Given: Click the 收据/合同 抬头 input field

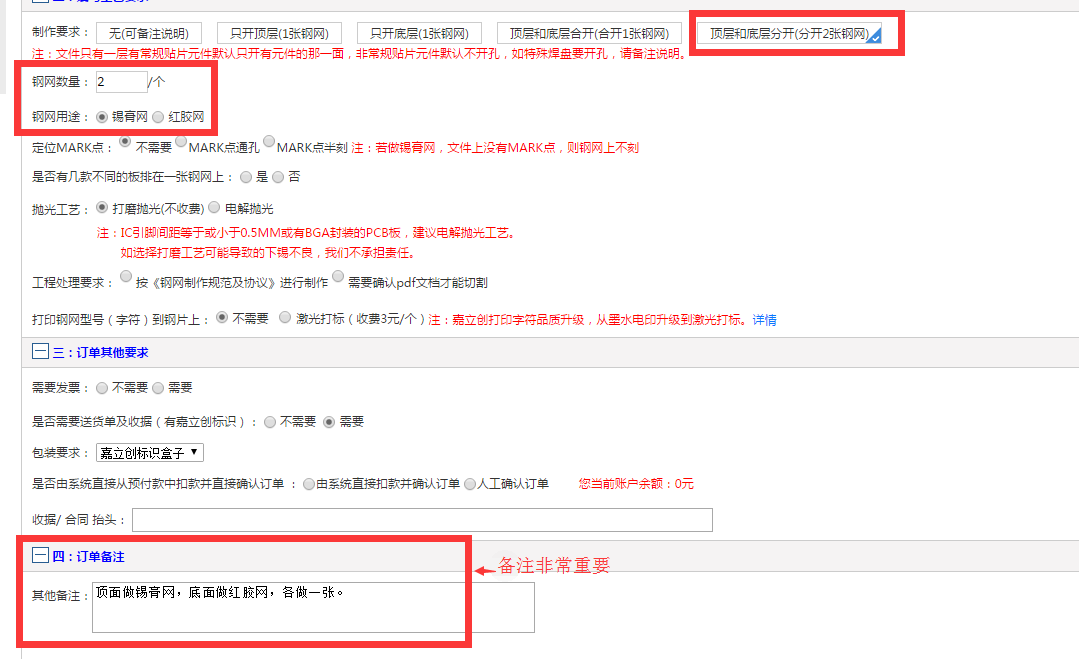Looking at the screenshot, I should [422, 520].
